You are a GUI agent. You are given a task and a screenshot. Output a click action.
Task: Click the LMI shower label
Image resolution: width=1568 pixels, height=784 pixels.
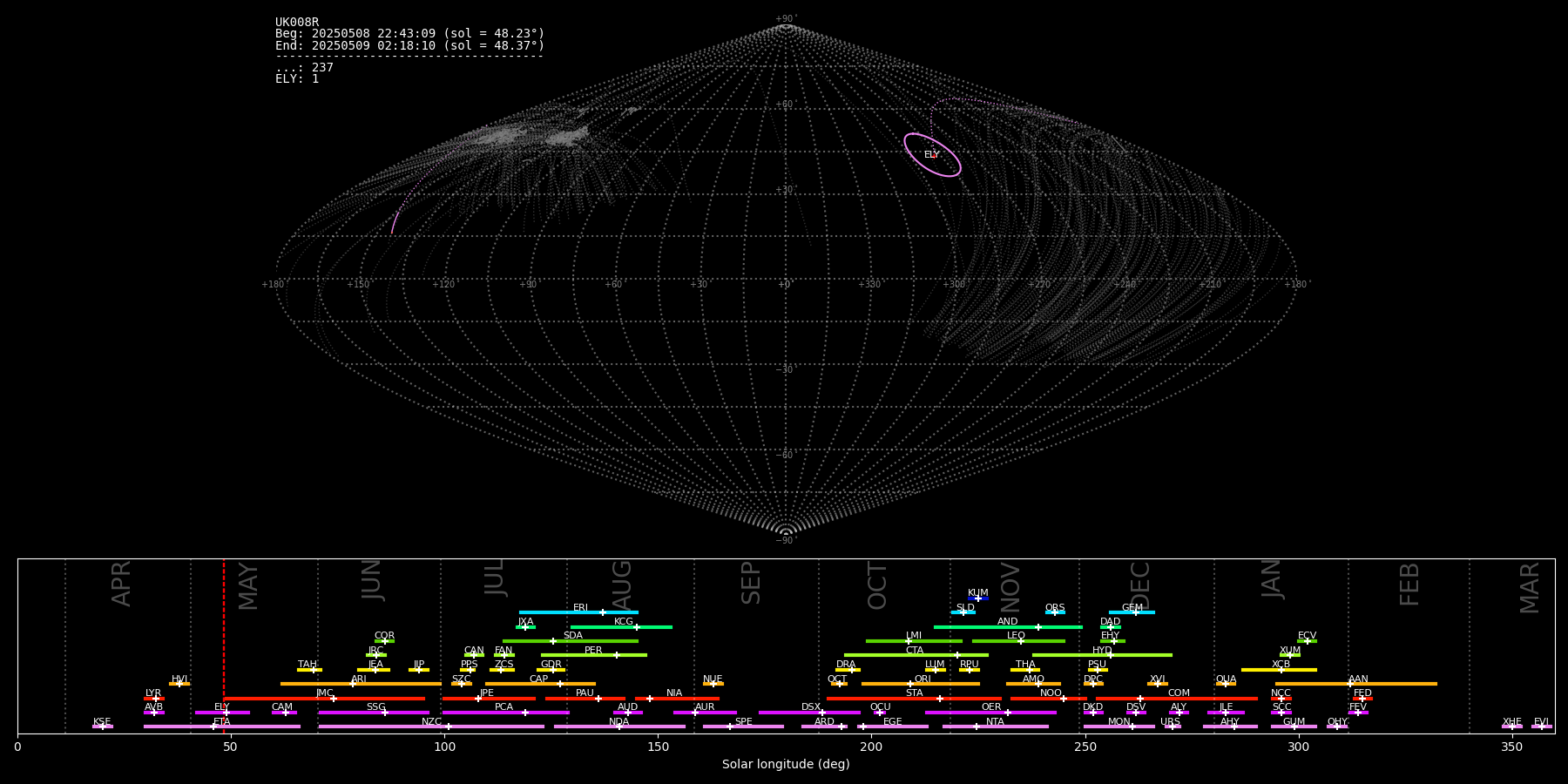(x=914, y=636)
